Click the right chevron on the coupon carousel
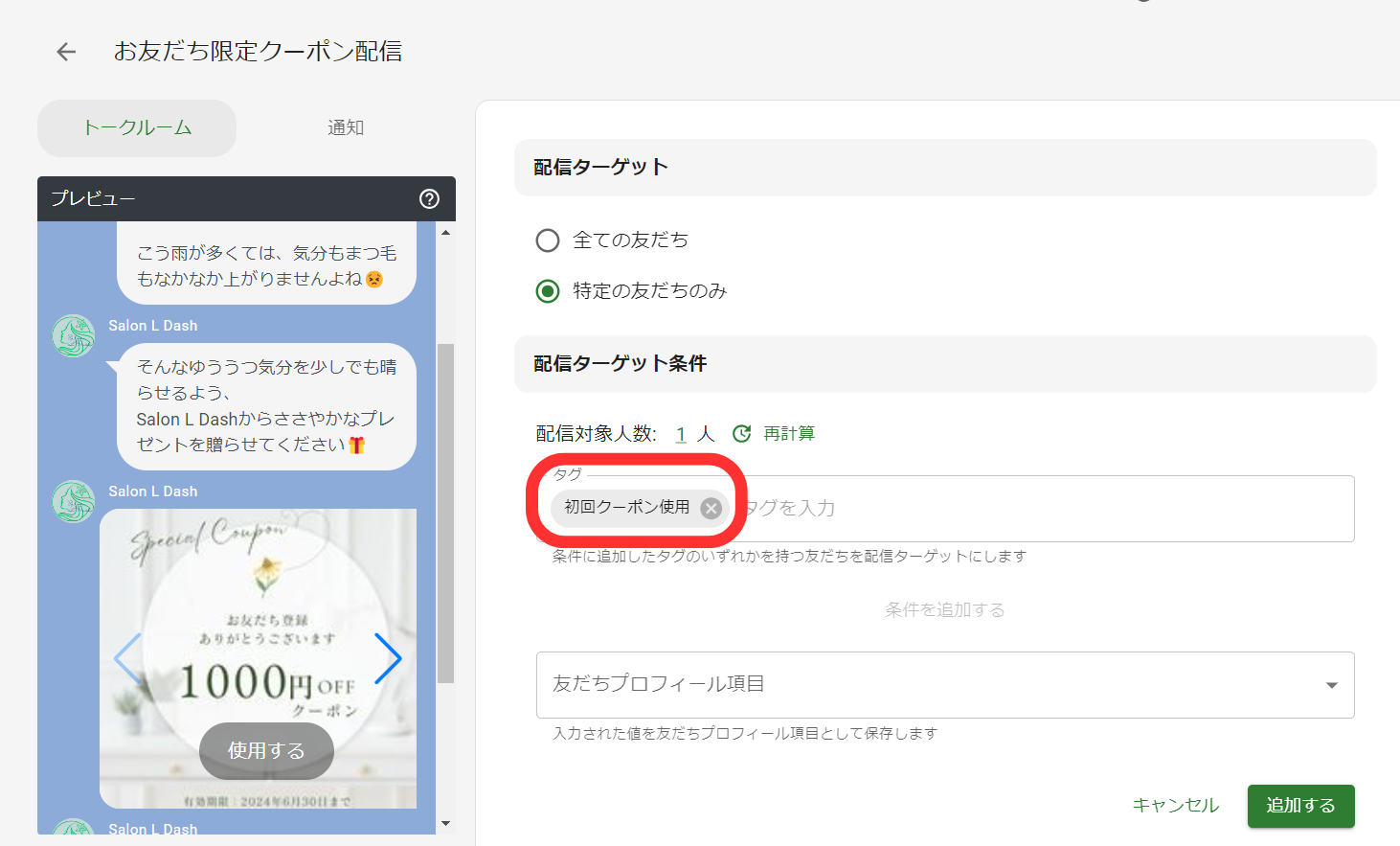Image resolution: width=1400 pixels, height=846 pixels. coord(389,658)
